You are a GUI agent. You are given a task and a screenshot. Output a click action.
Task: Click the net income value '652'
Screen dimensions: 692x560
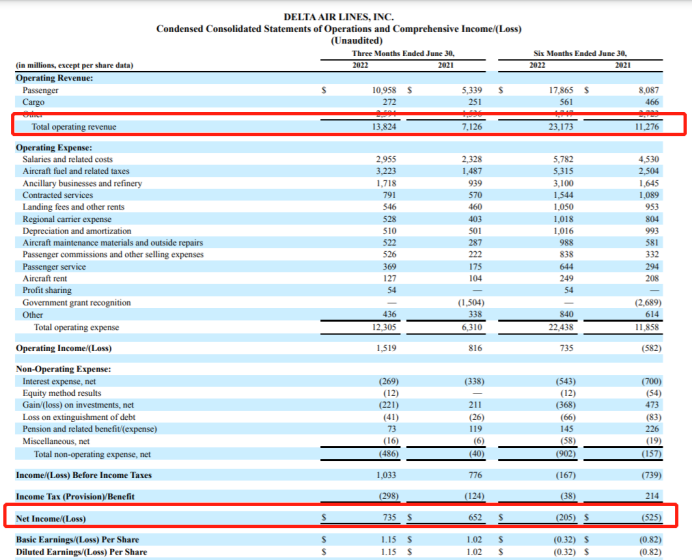[475, 517]
